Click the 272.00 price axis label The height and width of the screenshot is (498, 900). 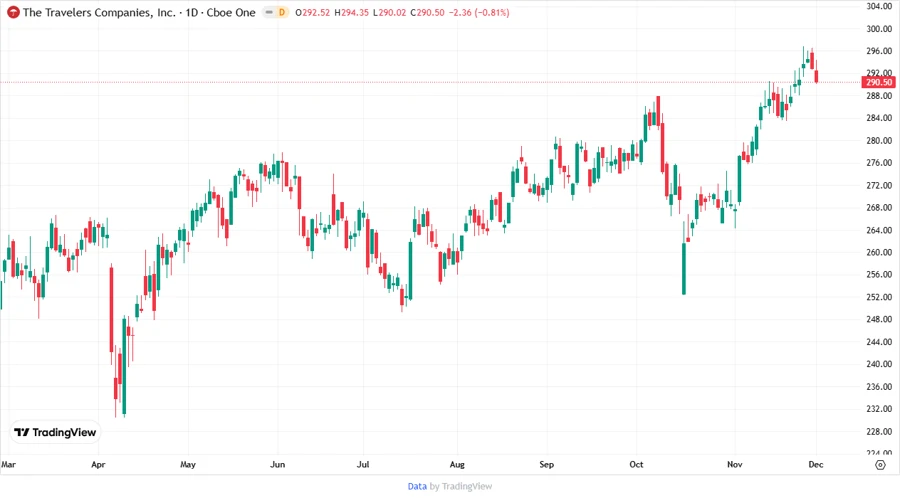879,185
